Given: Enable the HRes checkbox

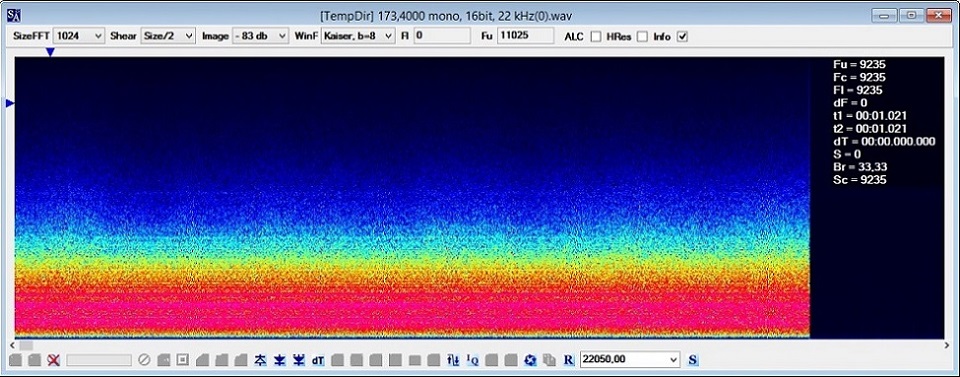Looking at the screenshot, I should coord(642,37).
